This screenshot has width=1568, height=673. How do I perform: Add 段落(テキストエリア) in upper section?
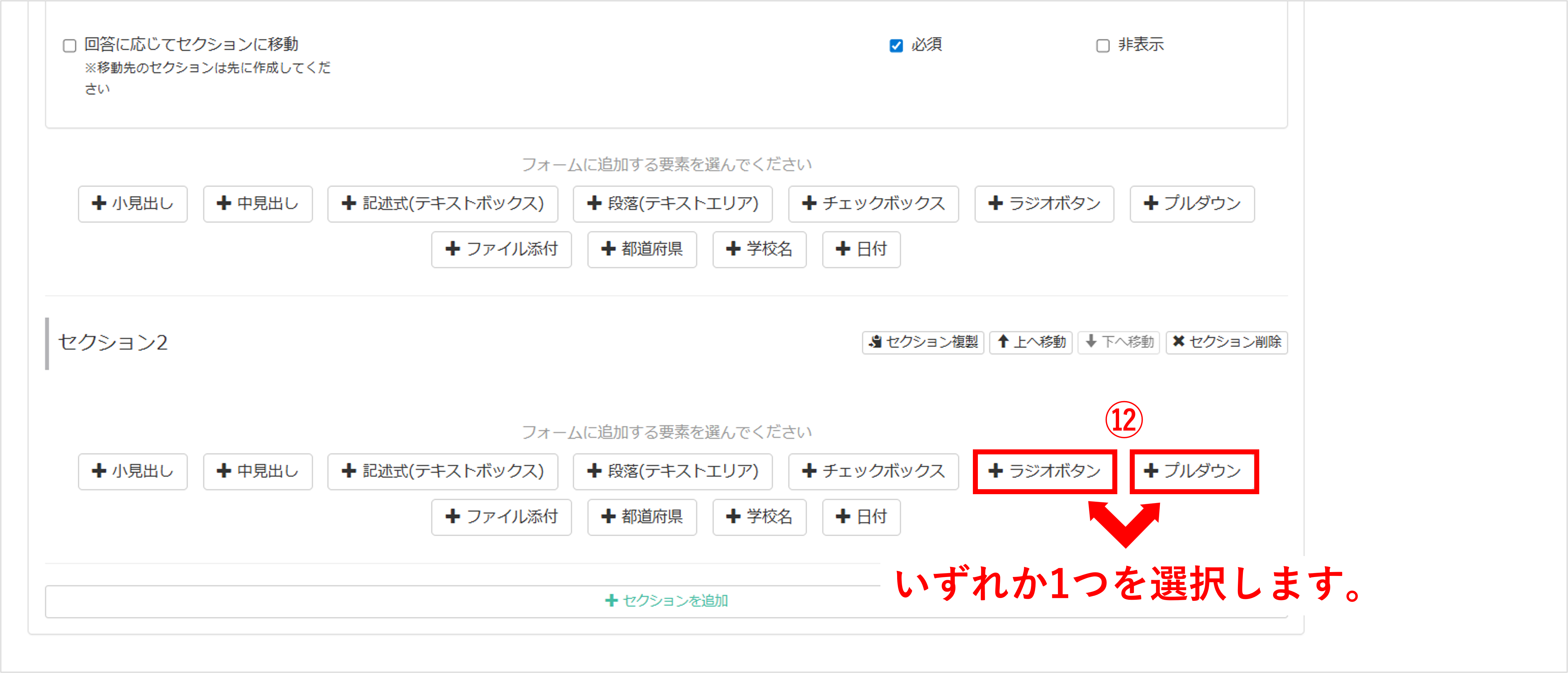(x=672, y=204)
